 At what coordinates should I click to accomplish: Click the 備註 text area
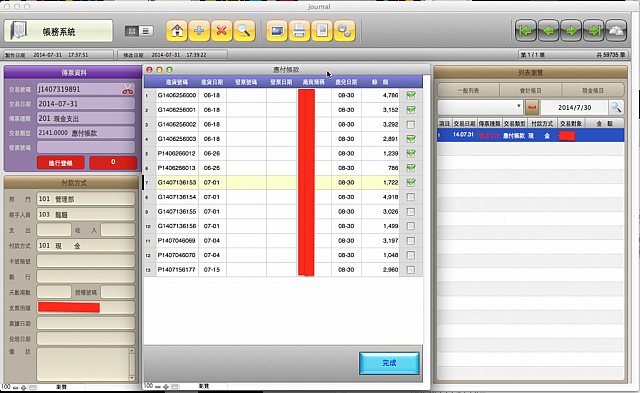(x=83, y=364)
